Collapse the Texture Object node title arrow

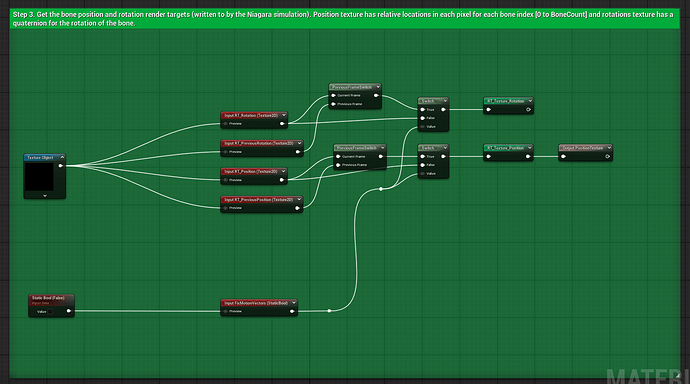tap(62, 157)
